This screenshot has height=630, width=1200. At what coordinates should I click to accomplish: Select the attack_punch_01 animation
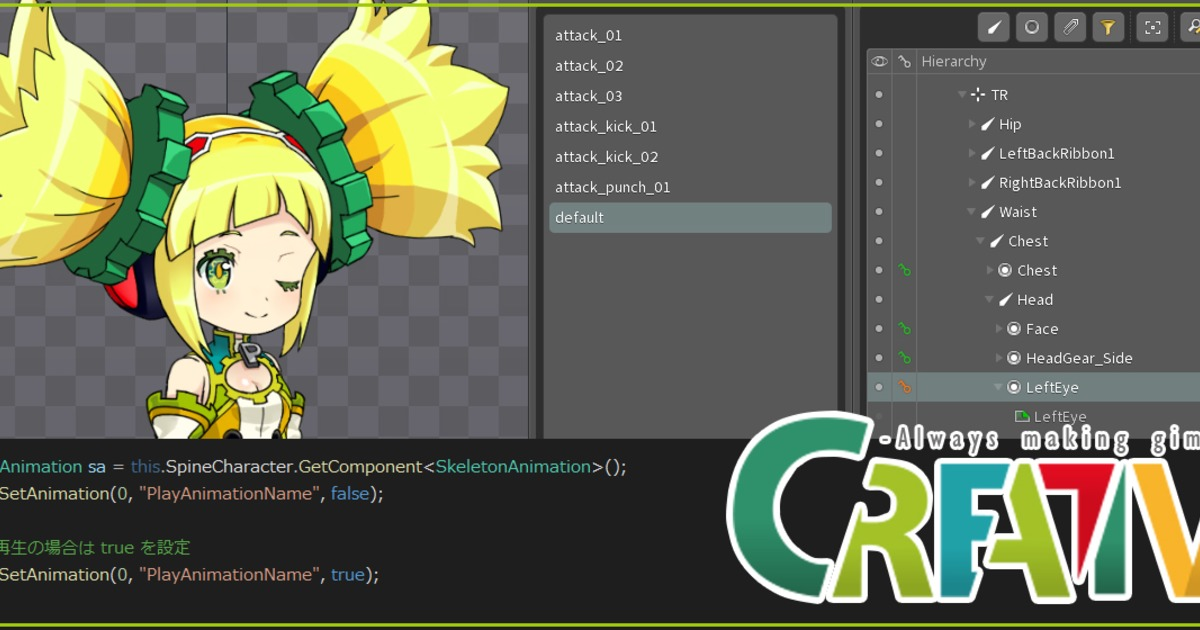point(690,187)
